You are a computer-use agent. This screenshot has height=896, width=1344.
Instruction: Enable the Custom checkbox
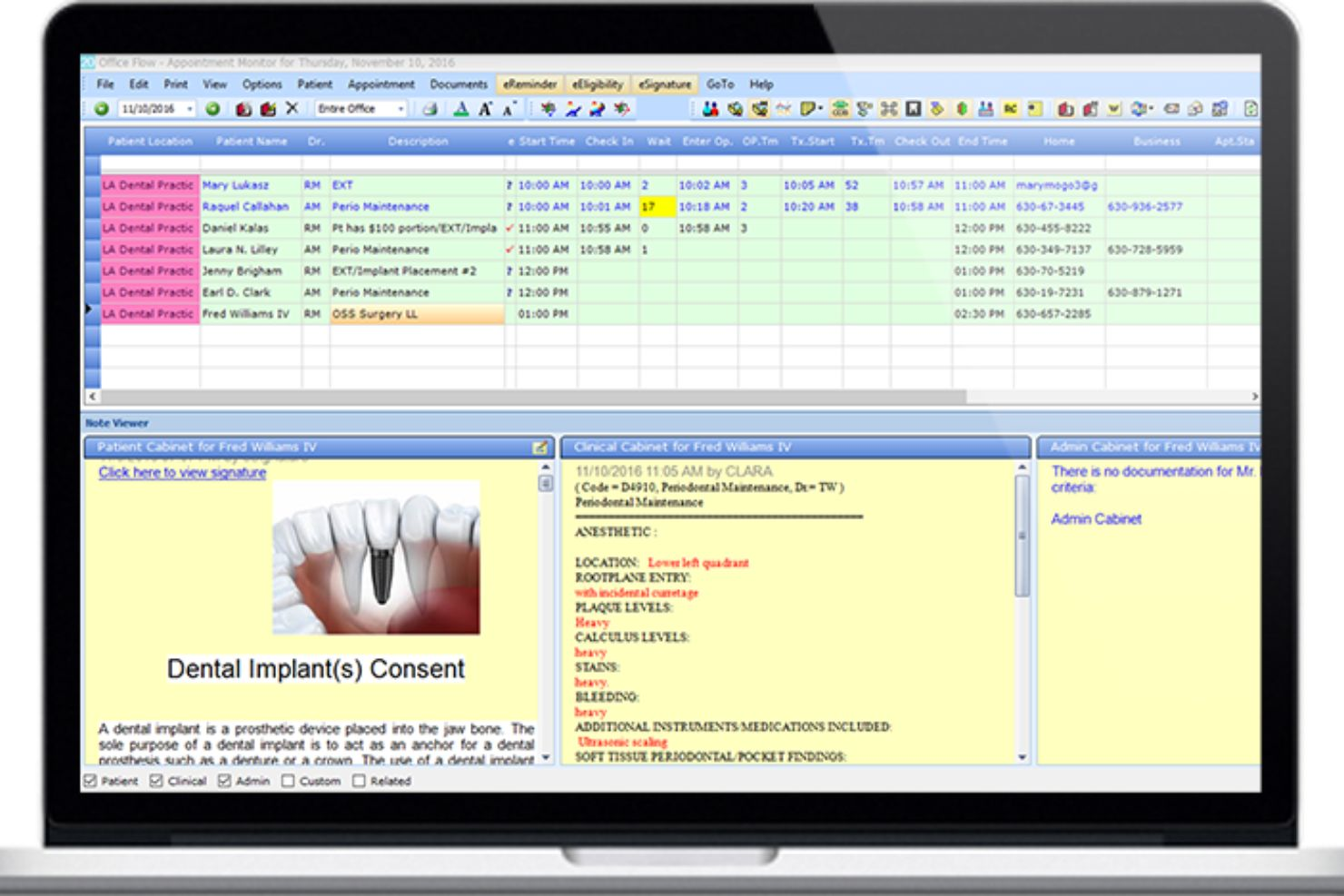tap(288, 781)
